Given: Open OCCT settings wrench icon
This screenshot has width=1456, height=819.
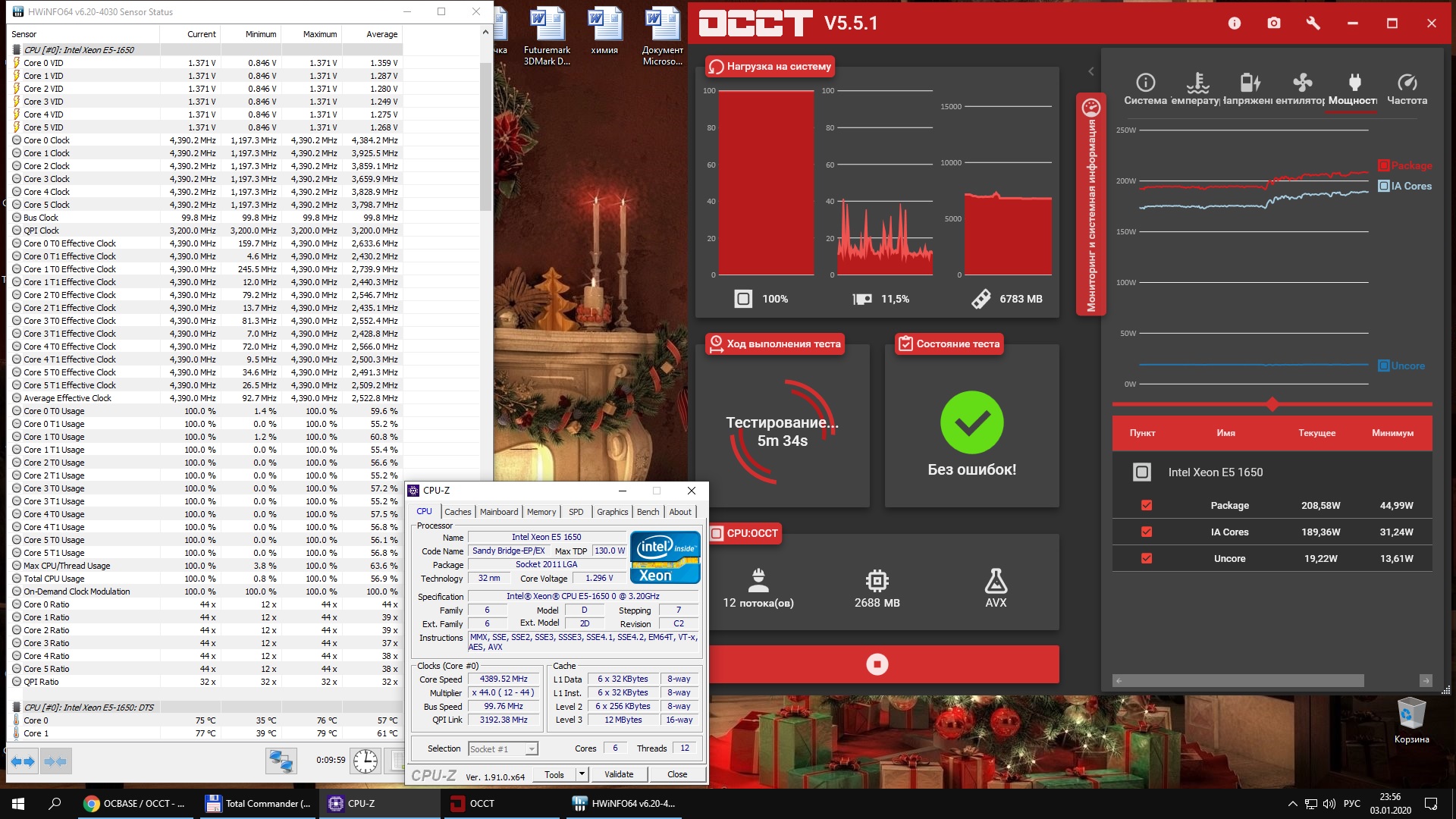Looking at the screenshot, I should (x=1313, y=24).
